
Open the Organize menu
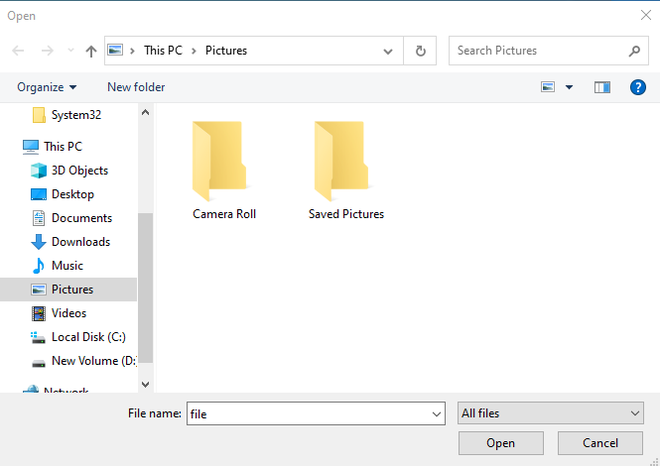(x=47, y=87)
